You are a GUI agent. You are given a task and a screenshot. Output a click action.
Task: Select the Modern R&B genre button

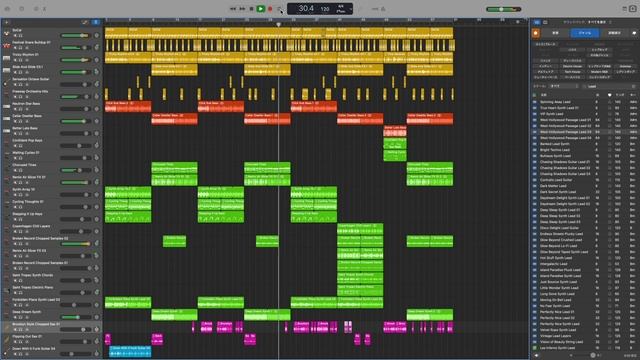599,71
